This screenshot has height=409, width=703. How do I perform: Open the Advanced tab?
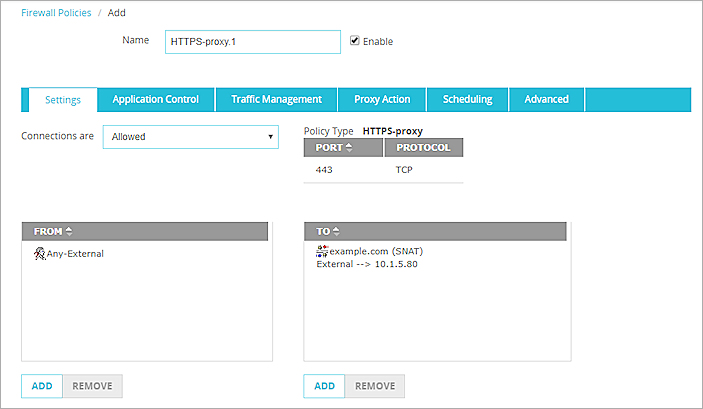click(546, 100)
